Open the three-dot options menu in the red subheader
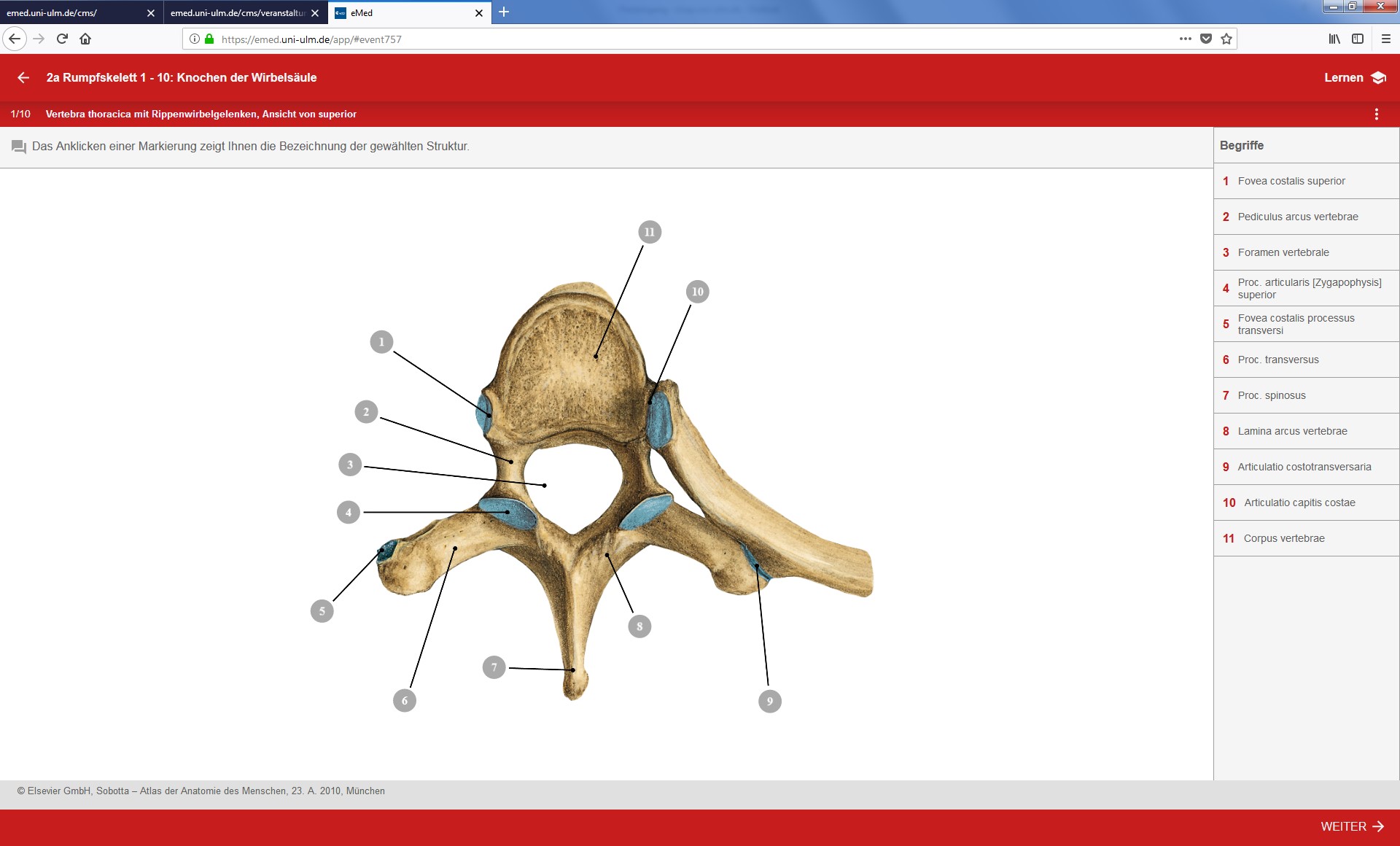 [x=1377, y=114]
